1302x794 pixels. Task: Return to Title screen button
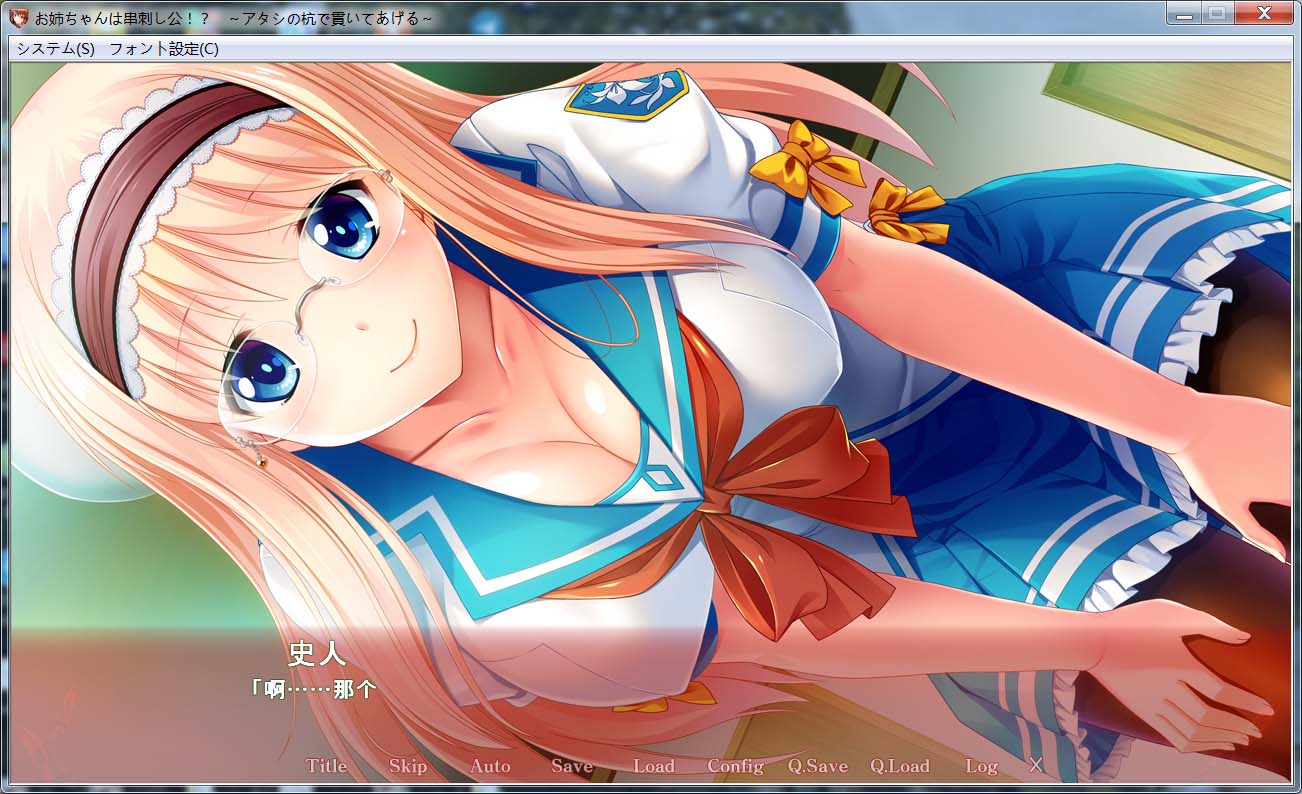[x=327, y=766]
